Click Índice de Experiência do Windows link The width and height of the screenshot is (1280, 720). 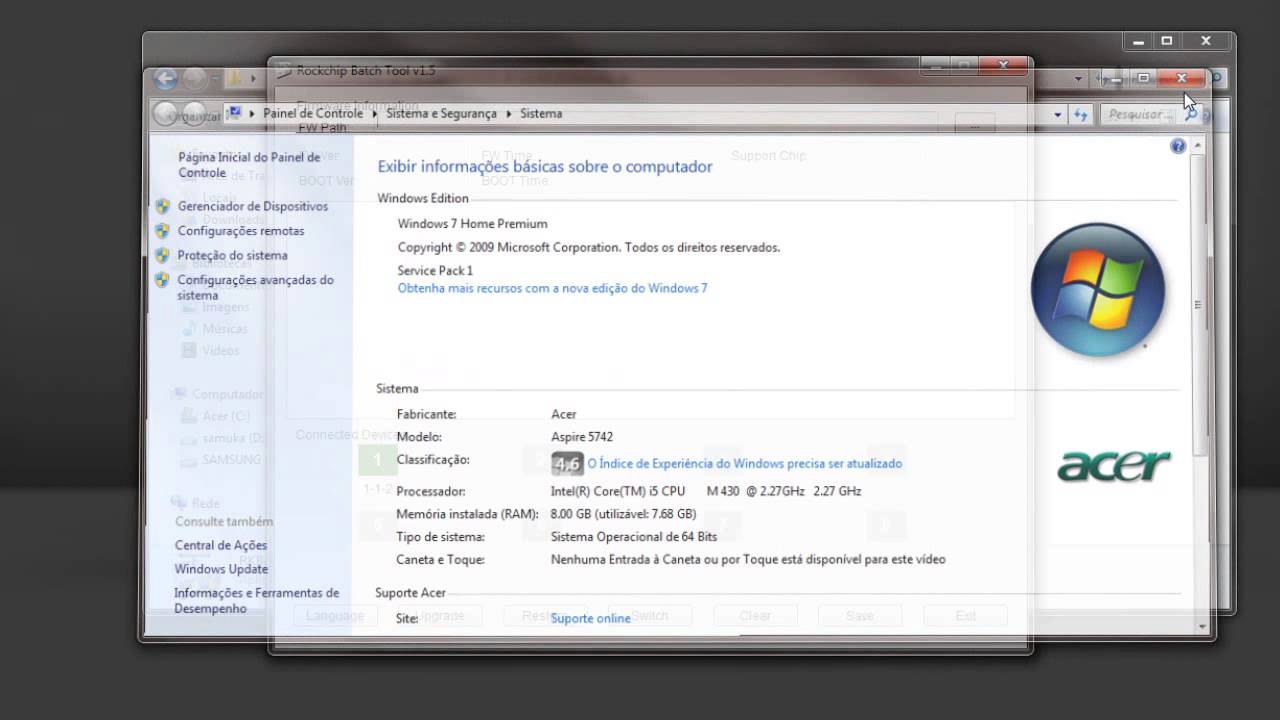click(745, 464)
